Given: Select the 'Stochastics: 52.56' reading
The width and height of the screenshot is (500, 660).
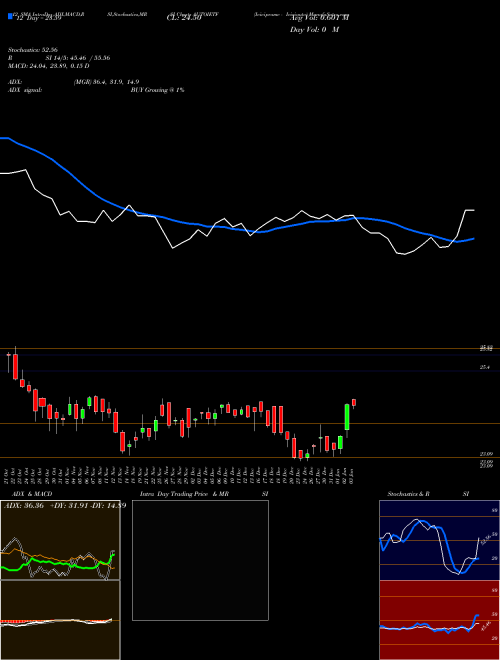Looking at the screenshot, I should (32, 50).
